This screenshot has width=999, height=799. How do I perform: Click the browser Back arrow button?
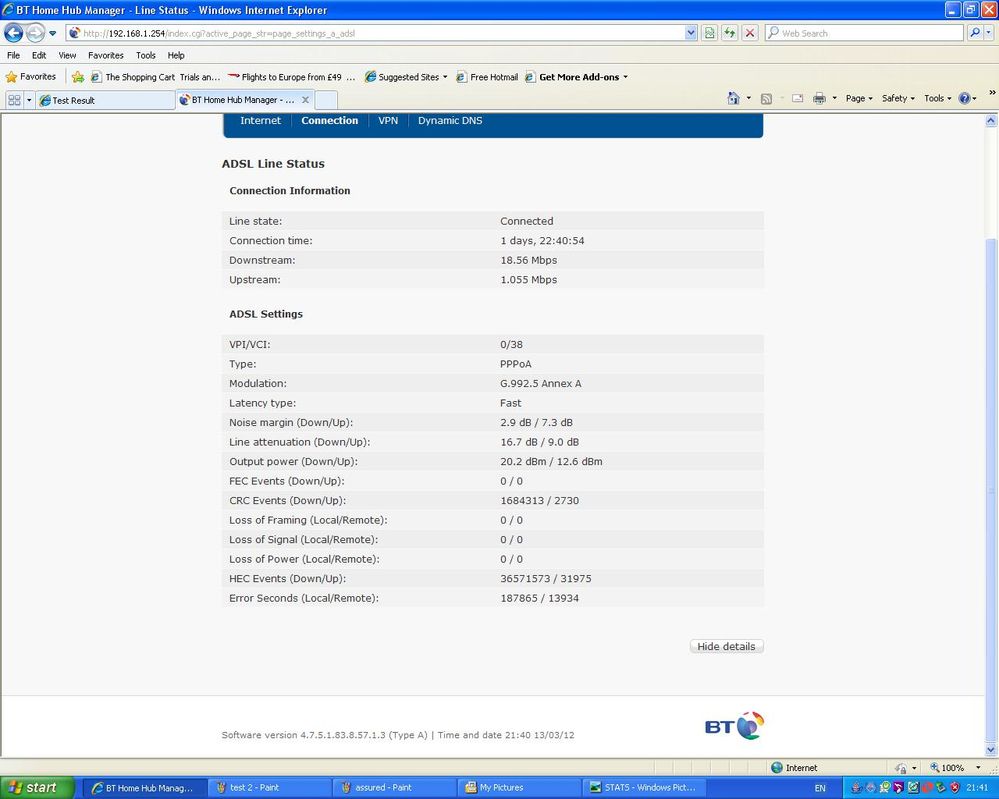[13, 32]
